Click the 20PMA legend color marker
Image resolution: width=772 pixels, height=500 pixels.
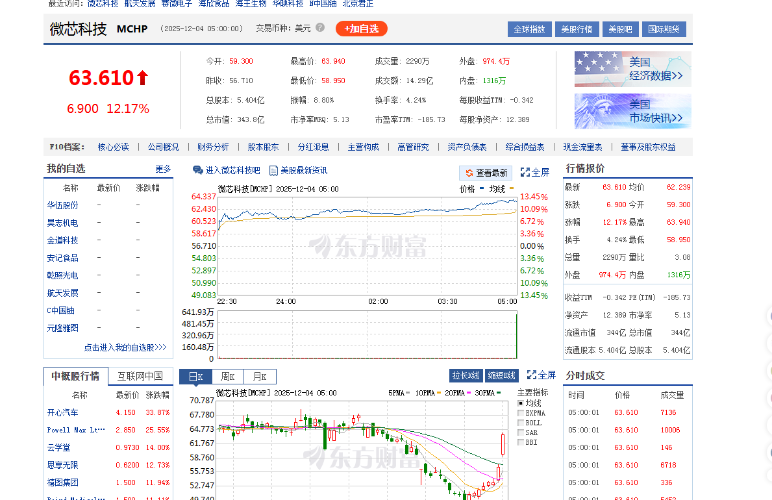[469, 393]
